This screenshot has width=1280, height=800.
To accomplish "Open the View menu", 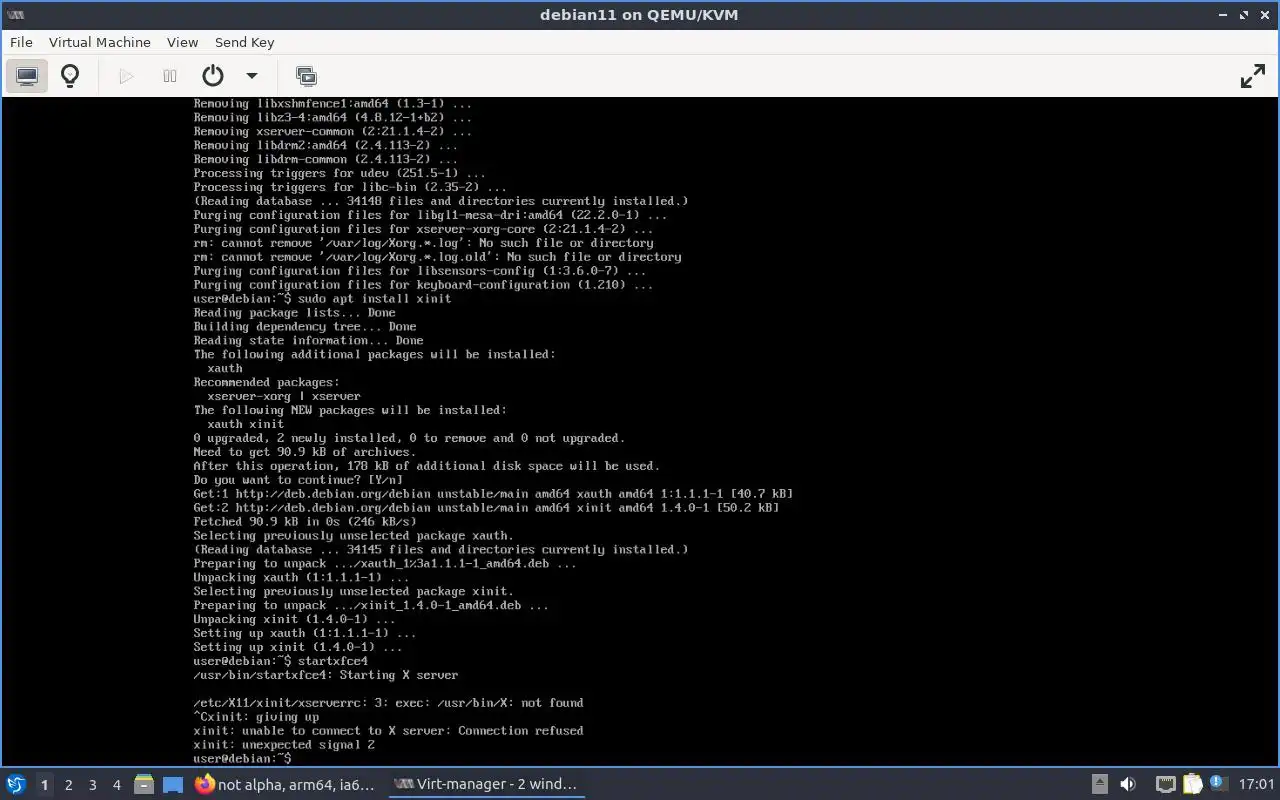I will [183, 42].
